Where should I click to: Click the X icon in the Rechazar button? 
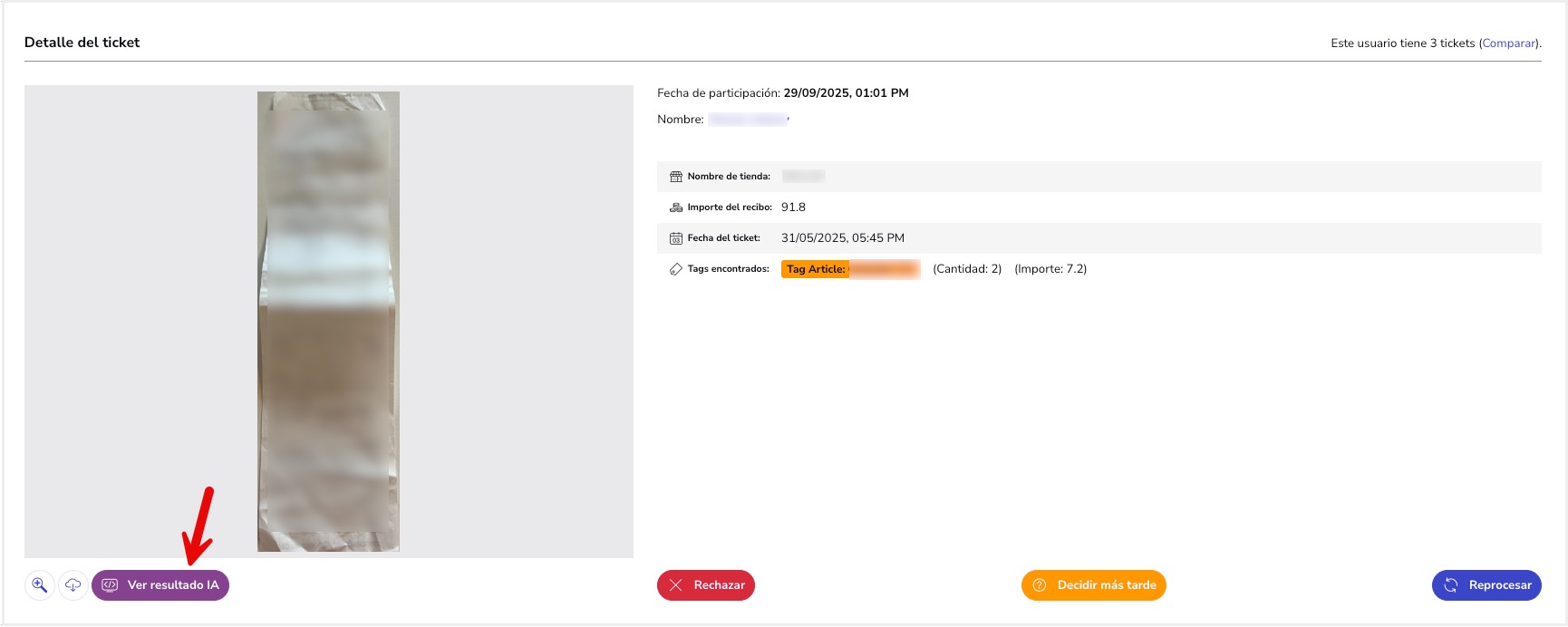(x=676, y=585)
